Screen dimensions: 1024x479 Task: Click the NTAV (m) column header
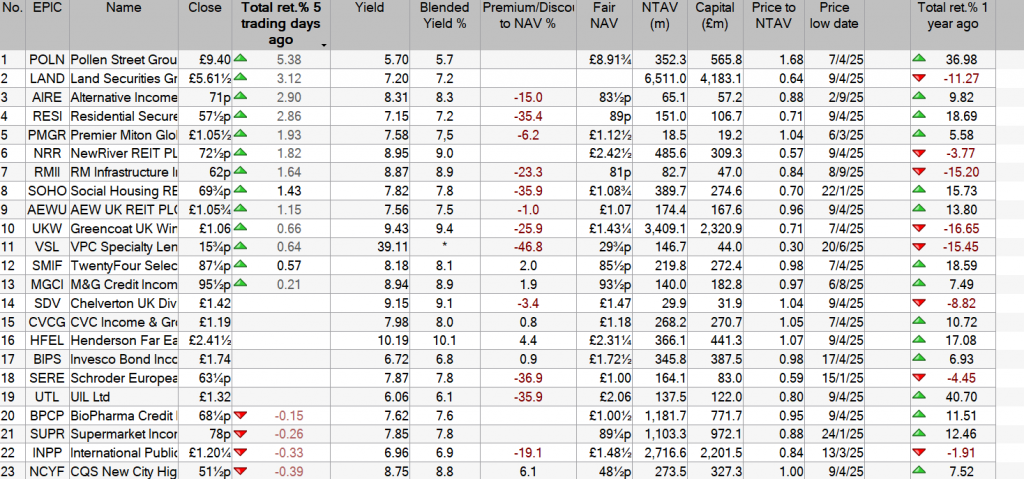(661, 24)
